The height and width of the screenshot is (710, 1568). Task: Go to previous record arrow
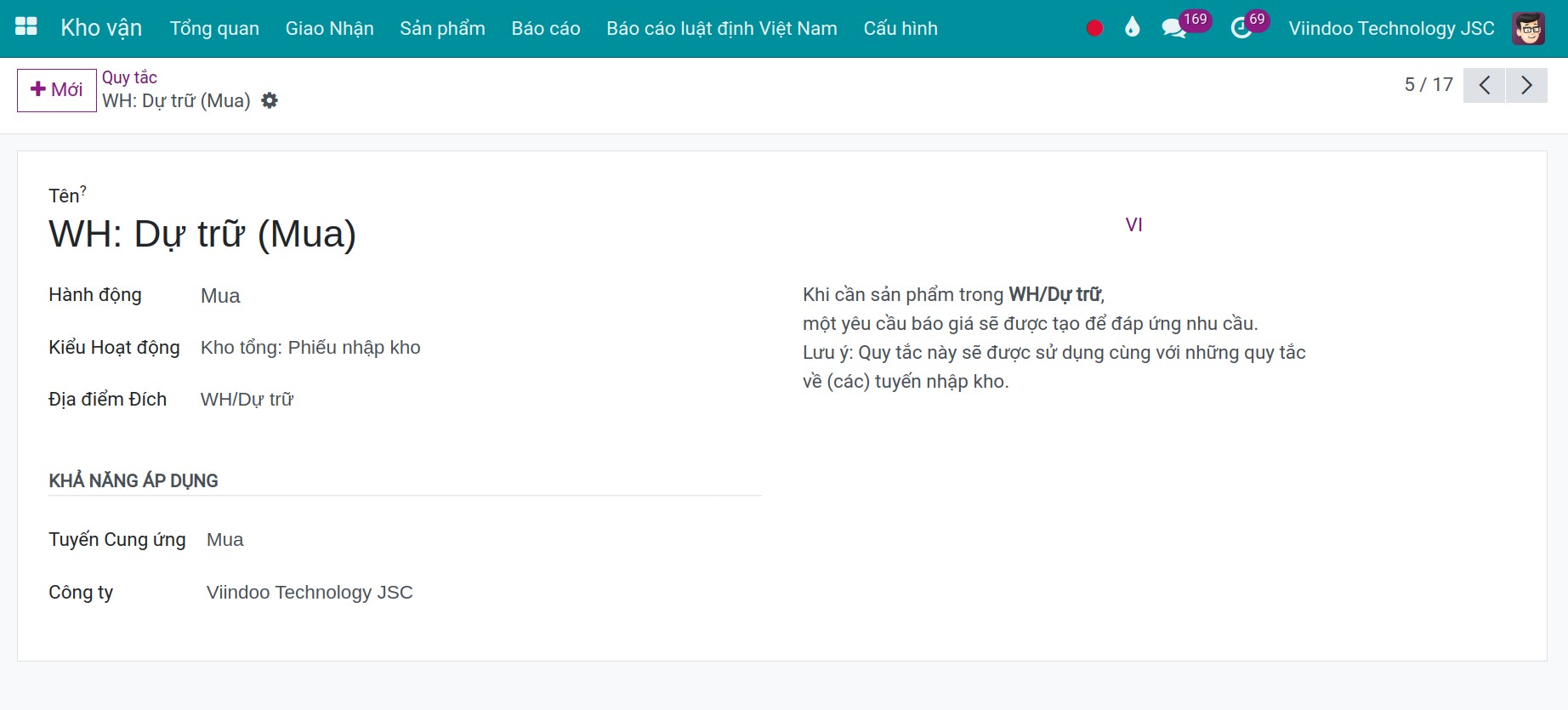pos(1485,85)
